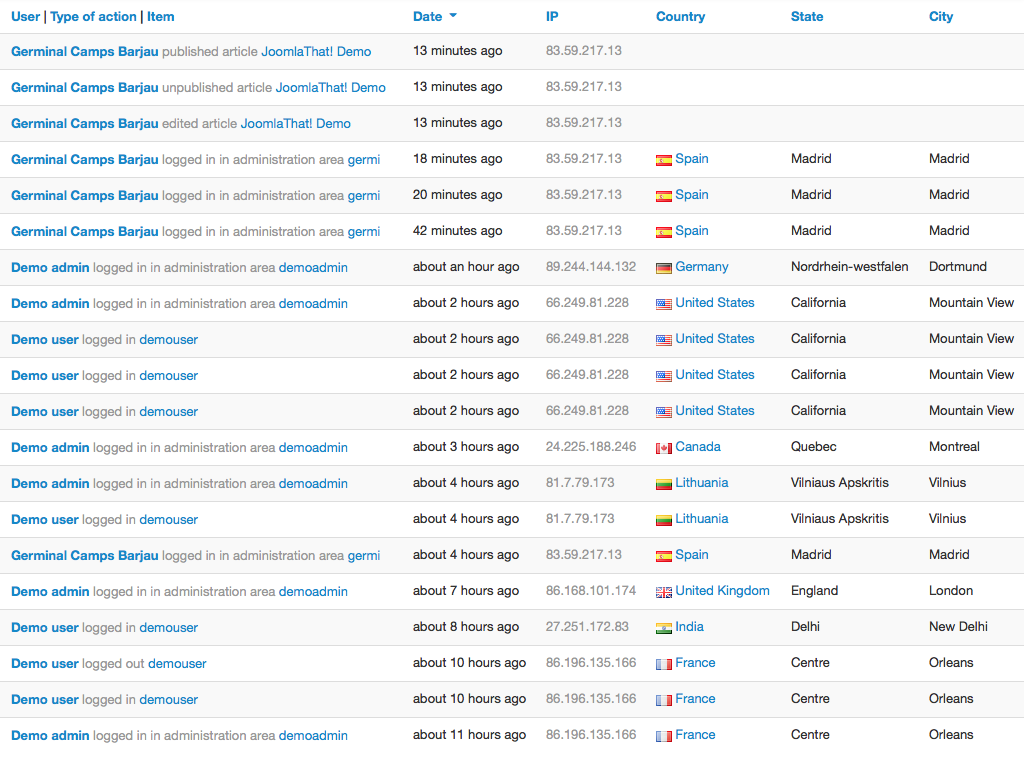
Task: Click the date 'about 7 hours ago'
Action: (x=466, y=590)
